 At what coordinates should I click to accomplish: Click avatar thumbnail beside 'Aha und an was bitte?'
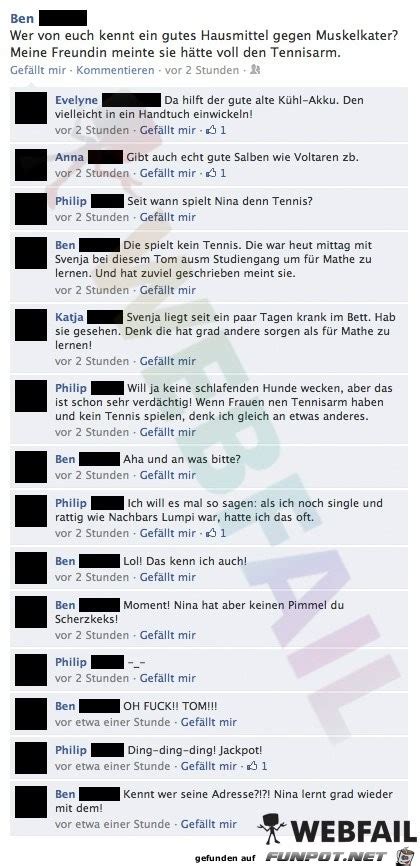point(31,467)
